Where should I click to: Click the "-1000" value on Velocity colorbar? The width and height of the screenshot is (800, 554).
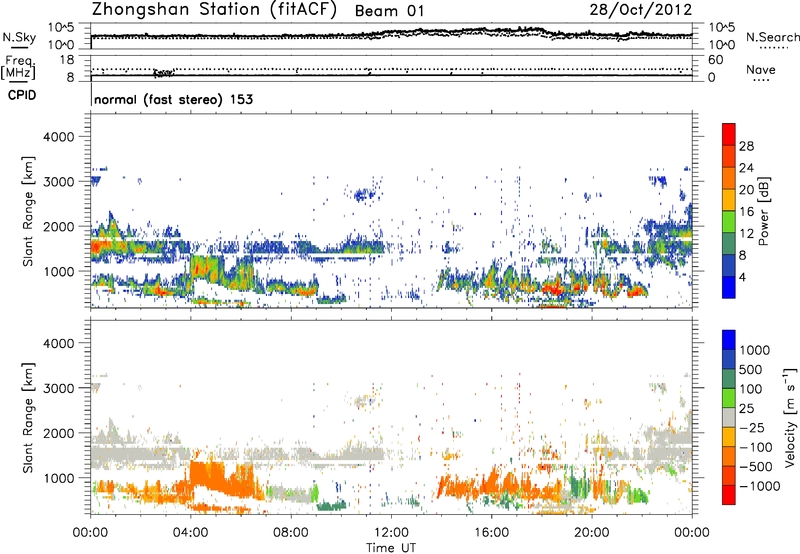(759, 486)
